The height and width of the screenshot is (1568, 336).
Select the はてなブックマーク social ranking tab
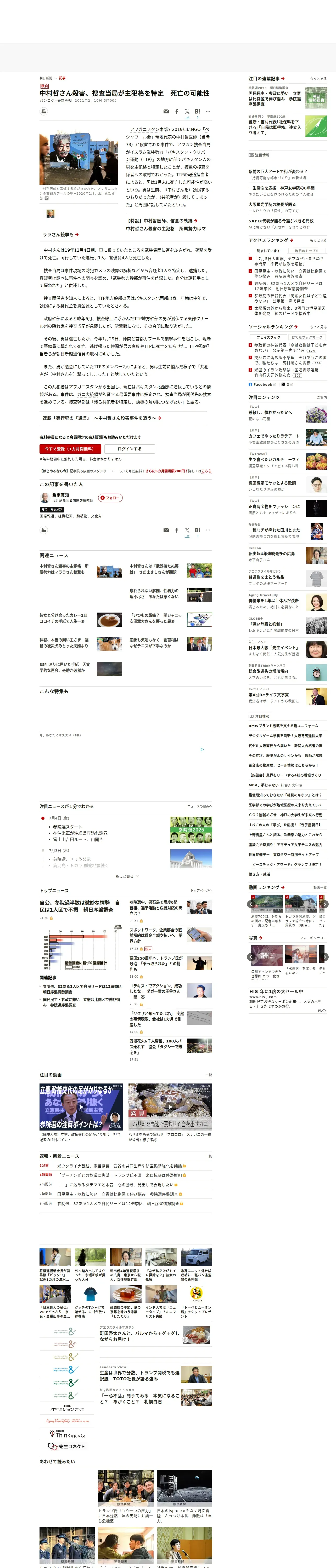point(307,337)
